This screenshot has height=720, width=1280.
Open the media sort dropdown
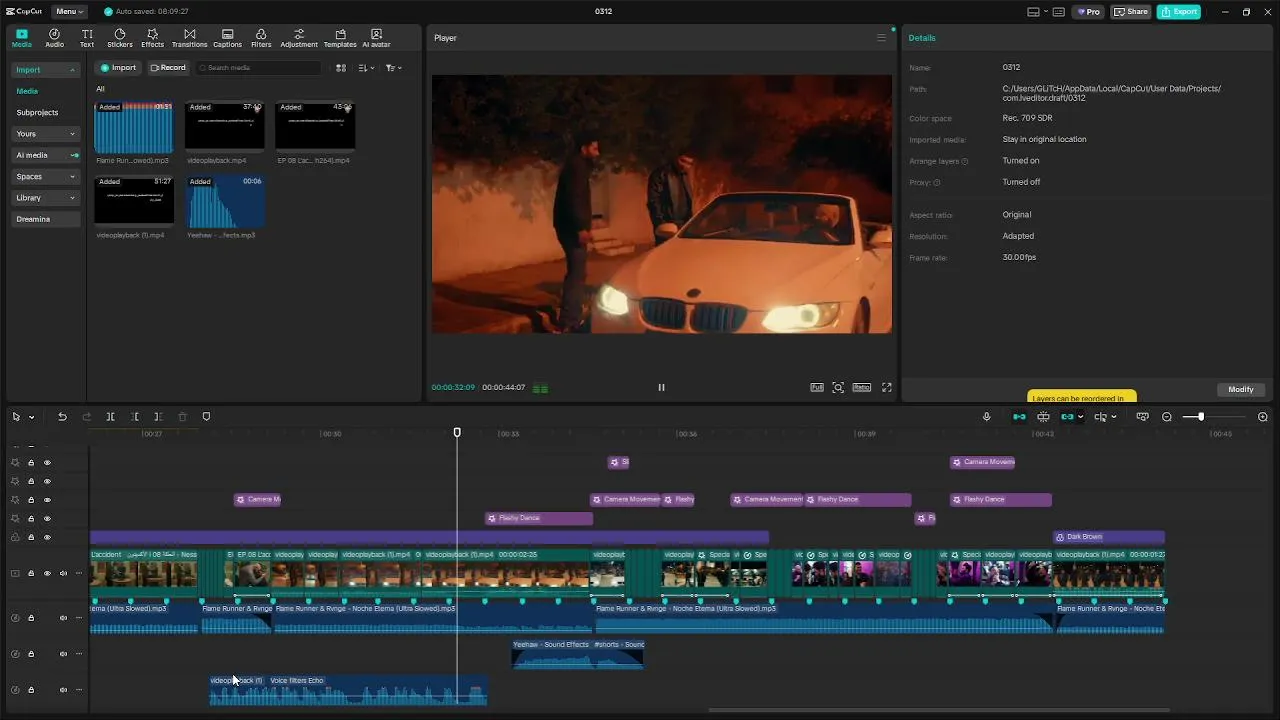(x=366, y=68)
